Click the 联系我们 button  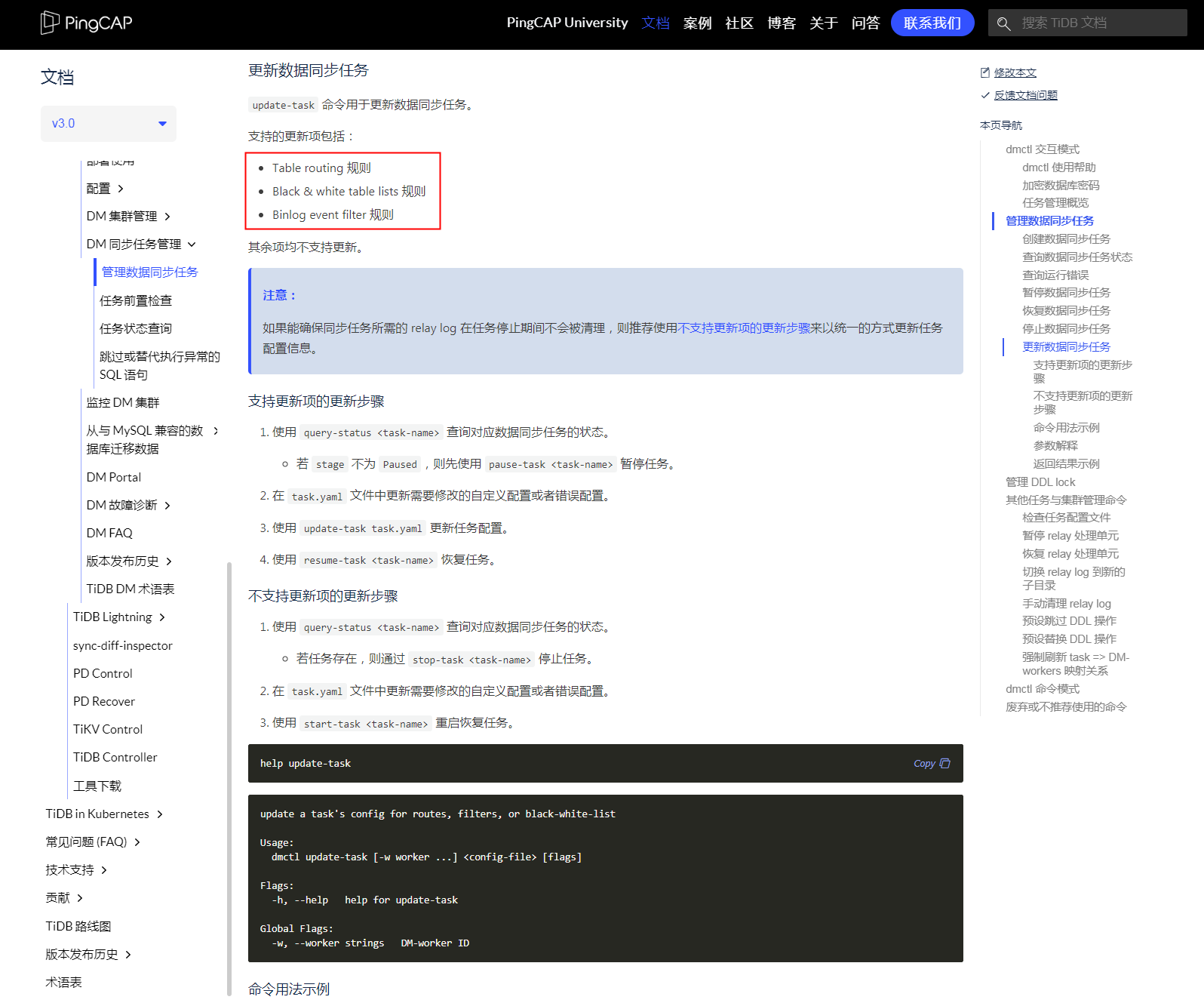click(x=932, y=23)
